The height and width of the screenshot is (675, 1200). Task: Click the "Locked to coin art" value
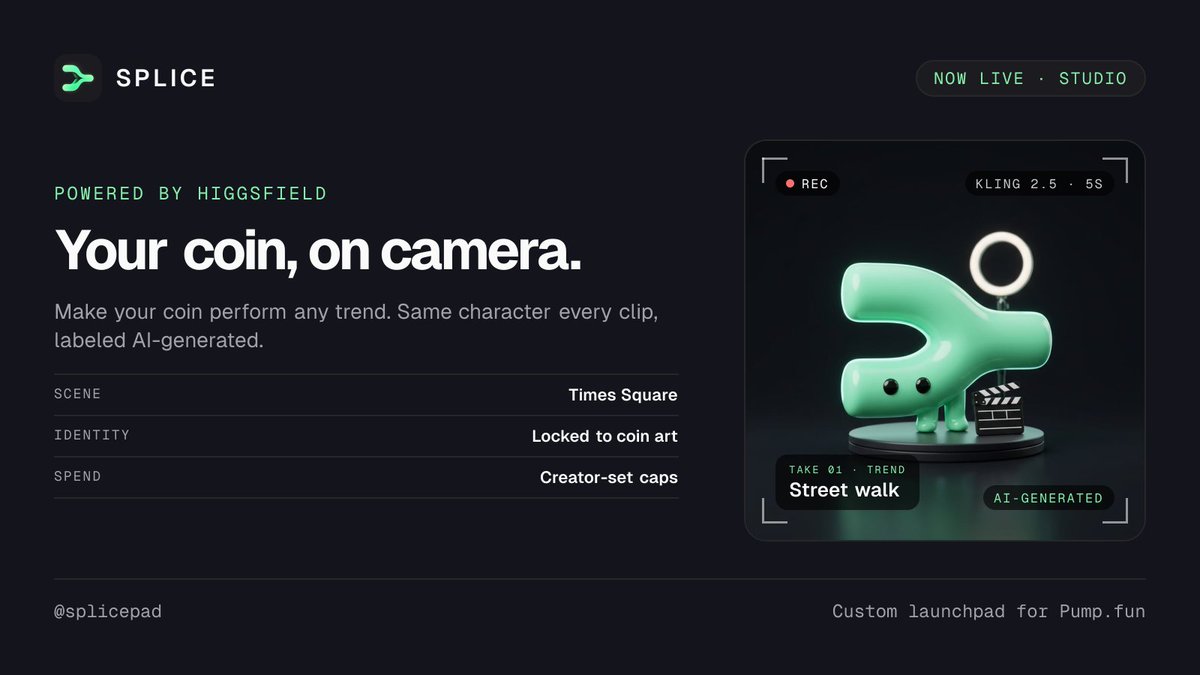[x=605, y=436]
